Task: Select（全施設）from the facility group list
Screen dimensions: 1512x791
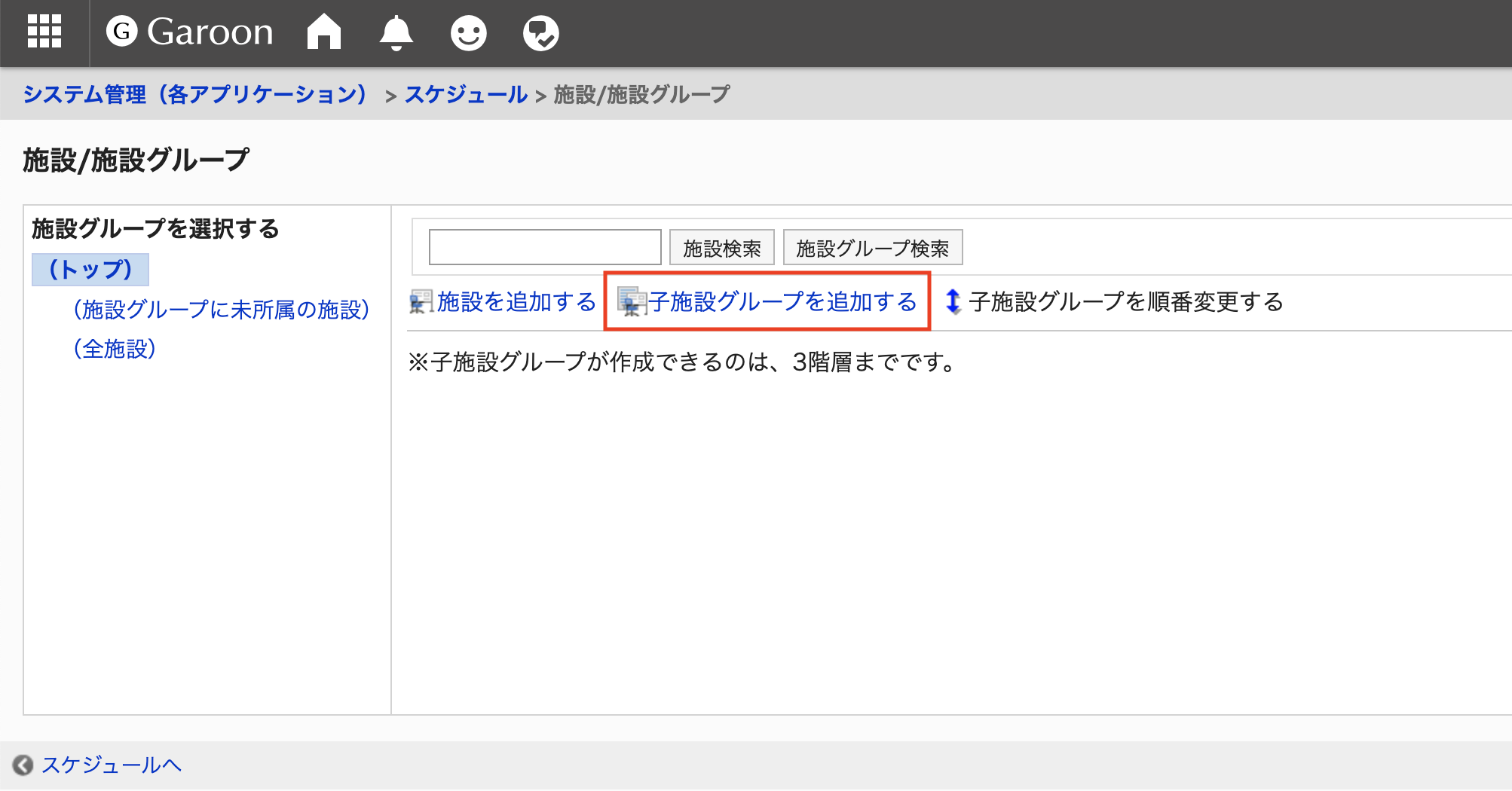Action: tap(115, 349)
